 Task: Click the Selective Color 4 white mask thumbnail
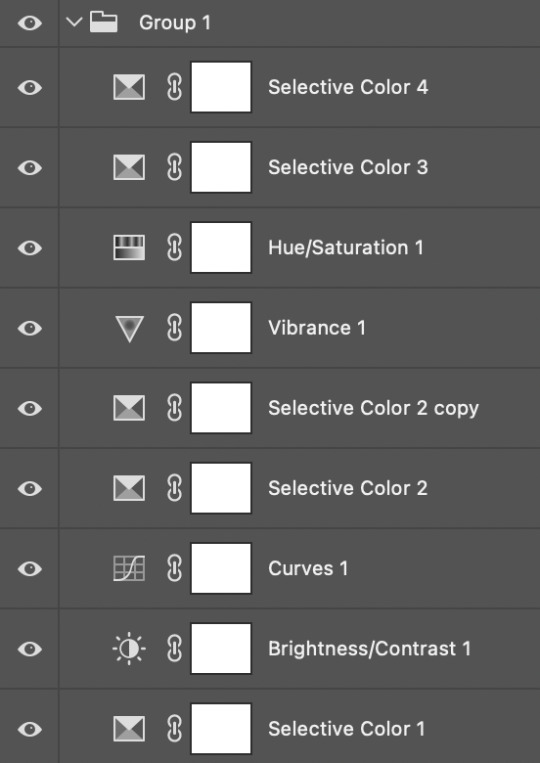coord(221,87)
